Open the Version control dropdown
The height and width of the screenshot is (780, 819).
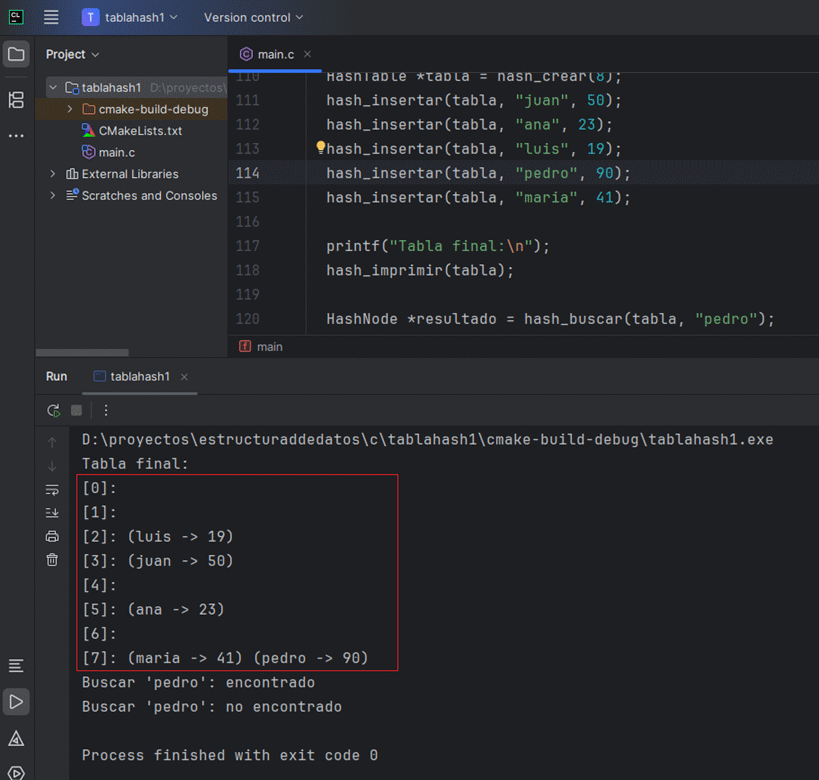coord(253,17)
